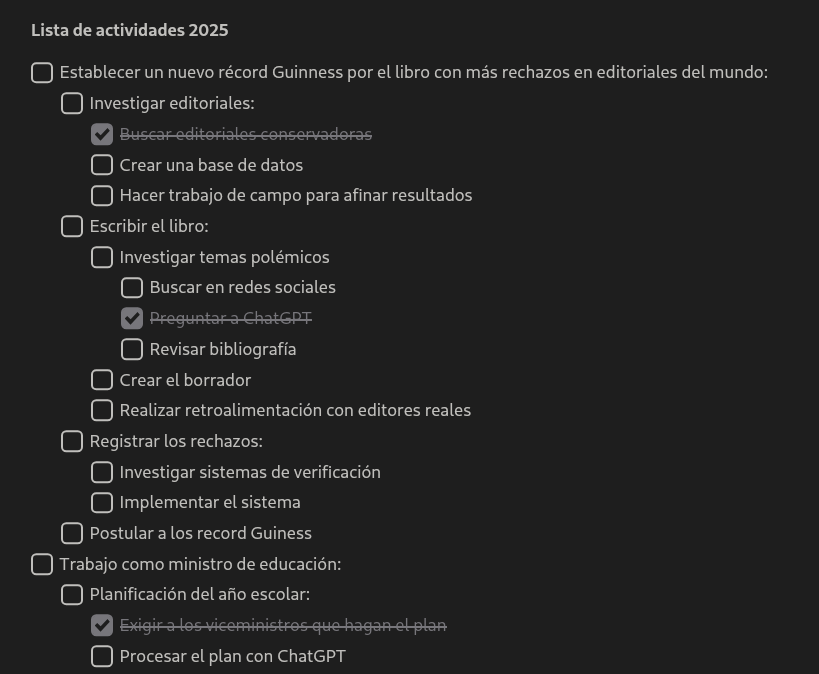Check 'Postular a los record Guiness'
This screenshot has width=819, height=674.
[72, 533]
